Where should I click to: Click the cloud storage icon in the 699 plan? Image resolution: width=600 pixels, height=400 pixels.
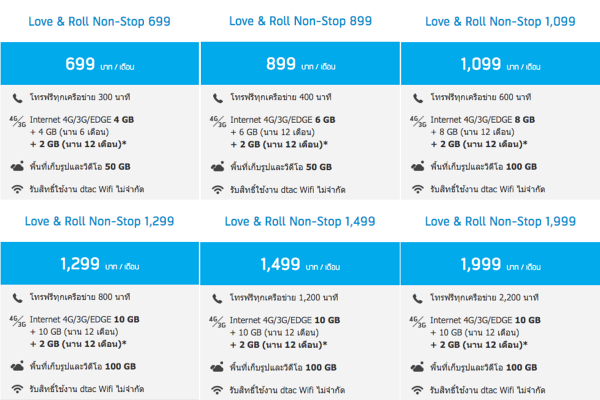(x=18, y=167)
